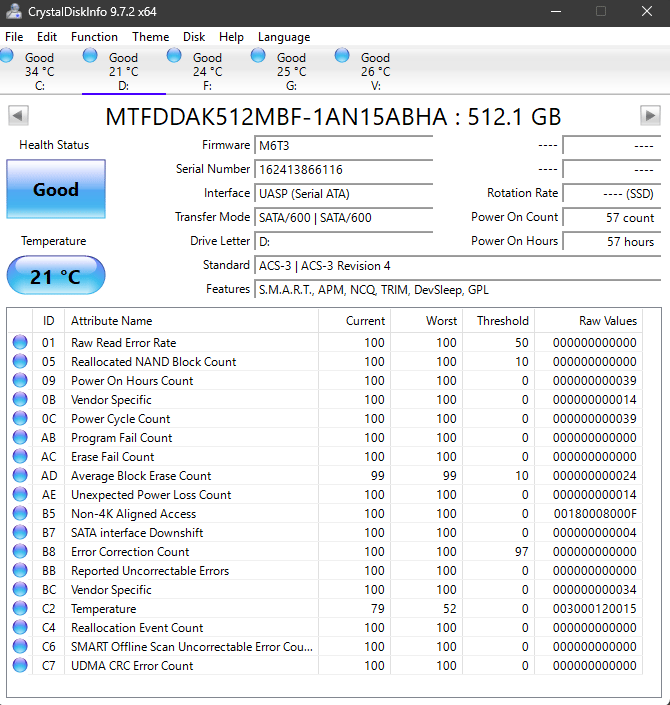Select the G: drive status tab
670x705 pixels.
[291, 71]
